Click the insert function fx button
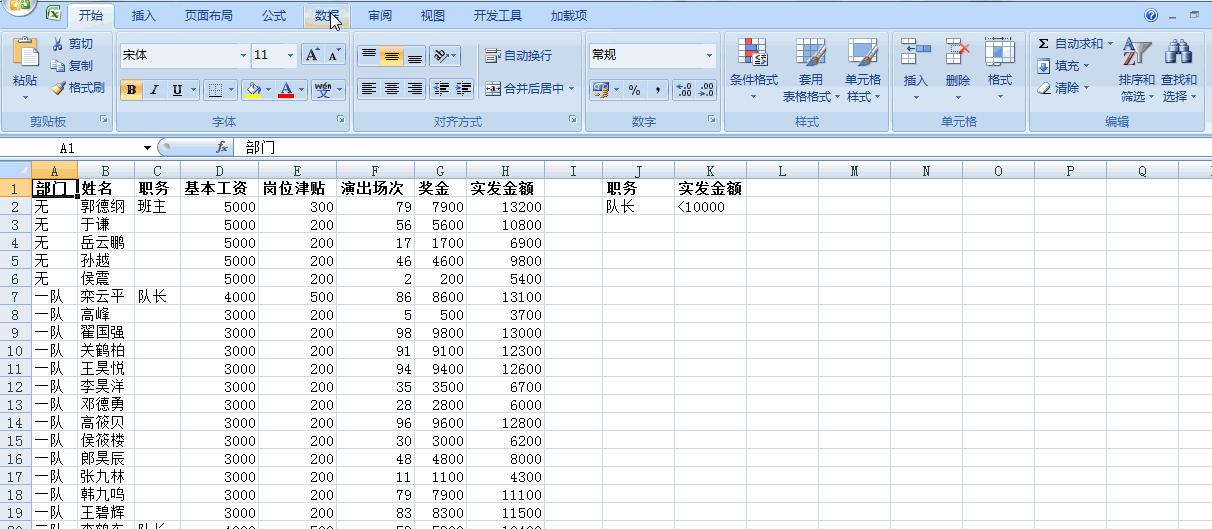1212x529 pixels. pos(222,147)
